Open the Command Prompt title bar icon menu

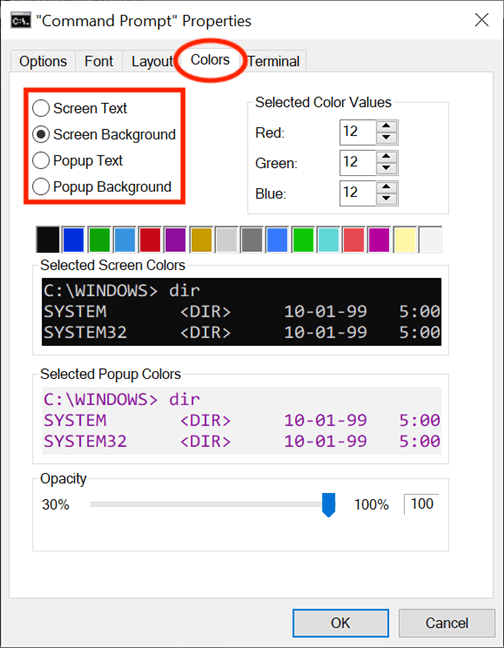click(21, 21)
